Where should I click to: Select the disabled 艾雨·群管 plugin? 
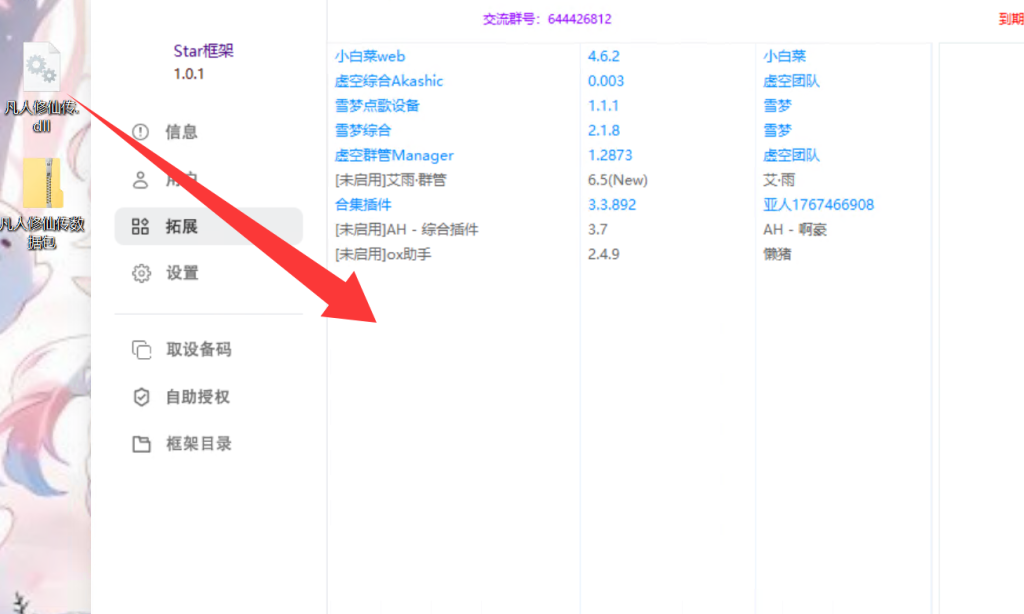391,180
